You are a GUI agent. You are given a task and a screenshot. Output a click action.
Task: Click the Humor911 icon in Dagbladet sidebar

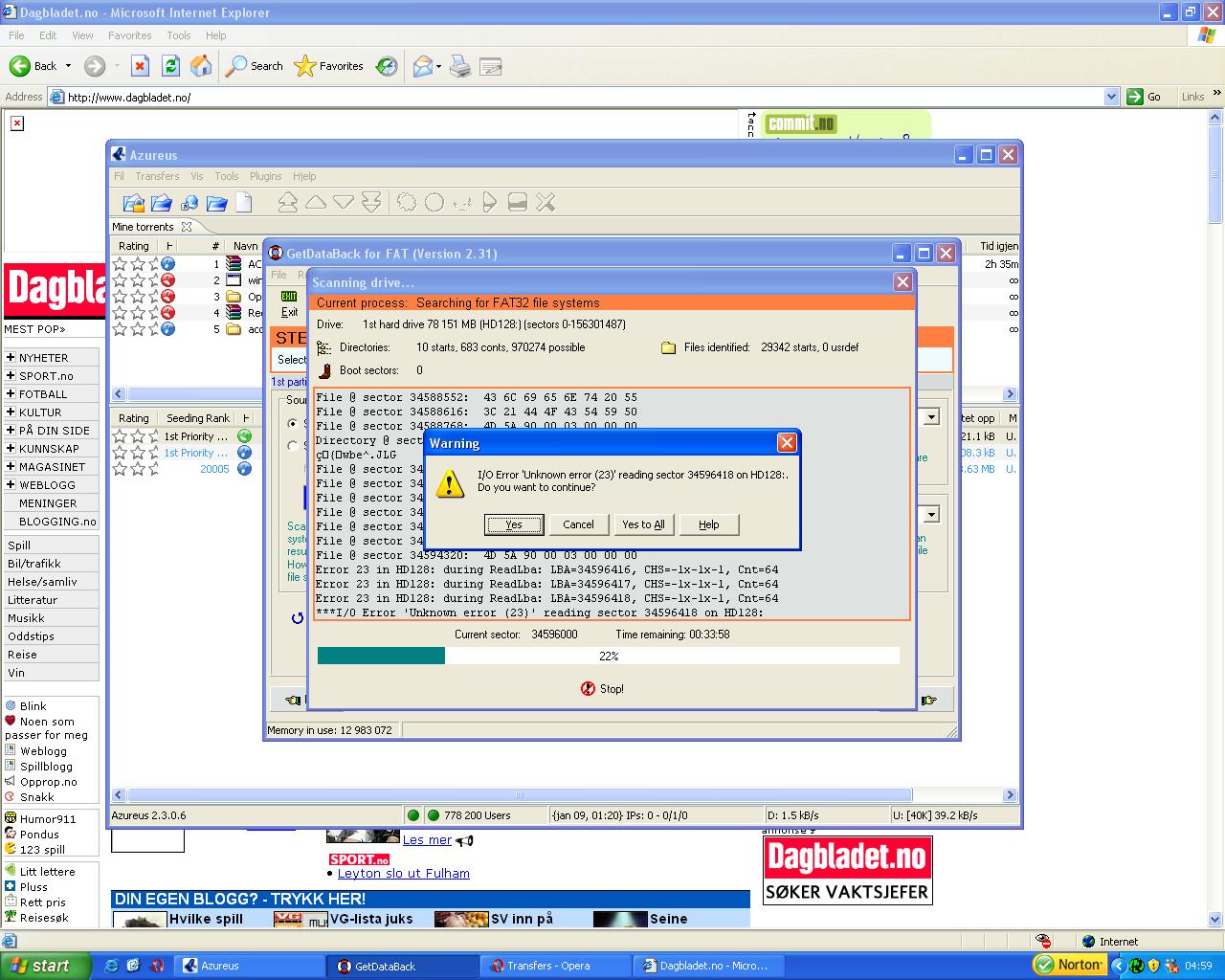pyautogui.click(x=11, y=819)
